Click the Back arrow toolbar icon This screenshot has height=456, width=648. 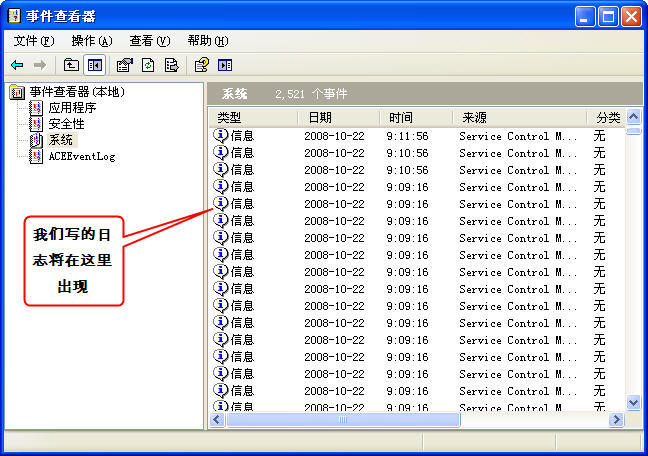[17, 65]
